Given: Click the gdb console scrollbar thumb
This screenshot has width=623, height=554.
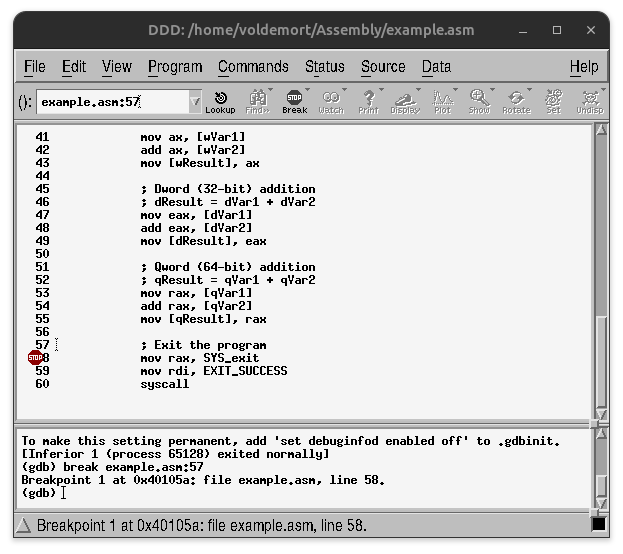Looking at the screenshot, I should click(x=602, y=486).
